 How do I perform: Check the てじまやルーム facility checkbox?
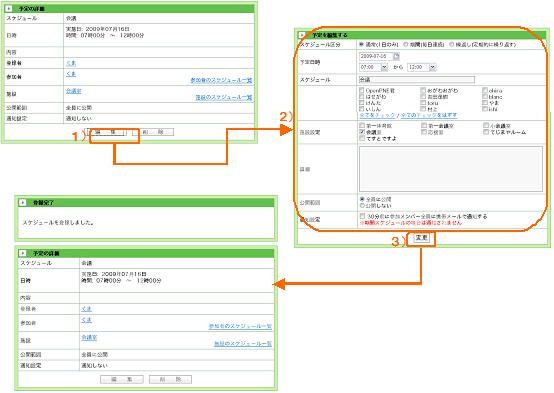pyautogui.click(x=486, y=132)
